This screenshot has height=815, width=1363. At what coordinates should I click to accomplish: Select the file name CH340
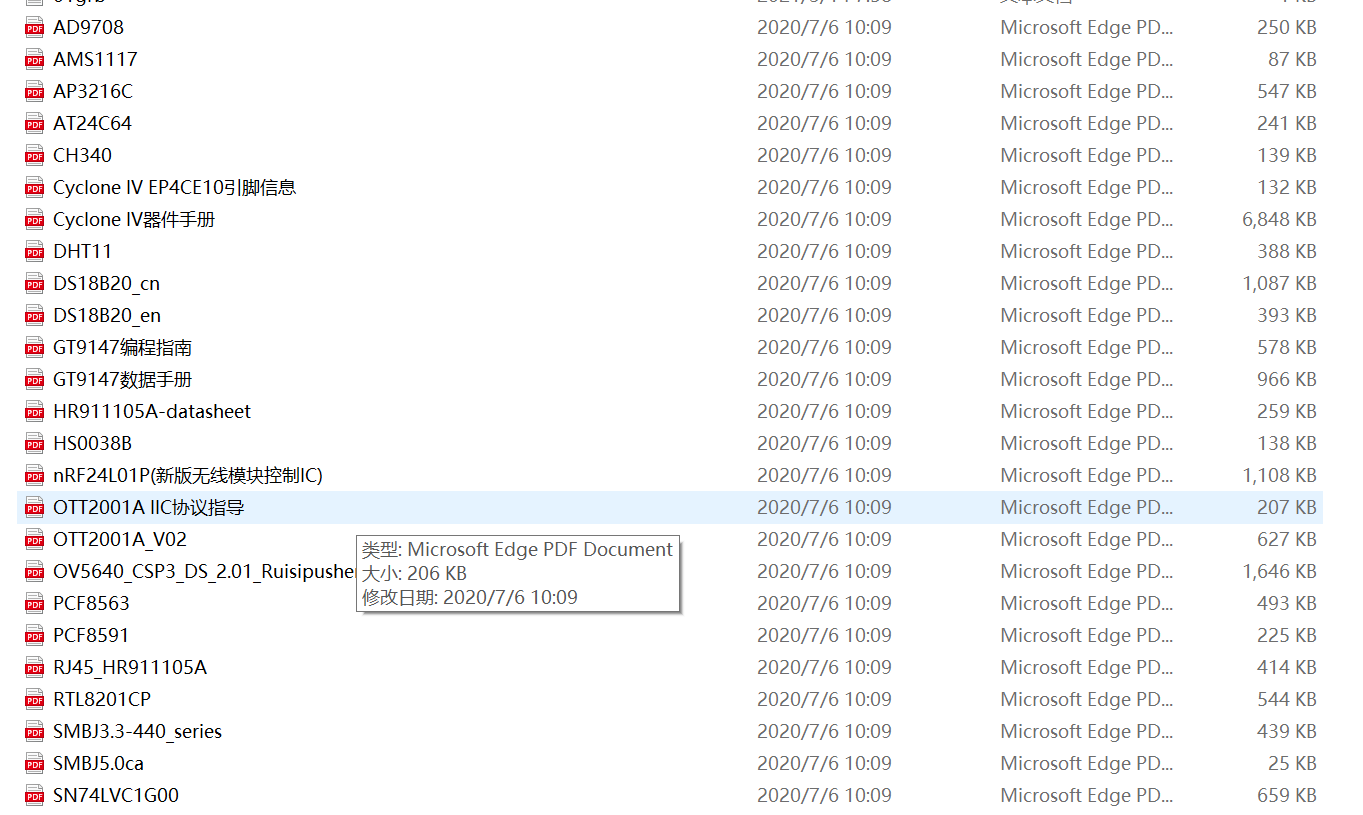point(83,155)
